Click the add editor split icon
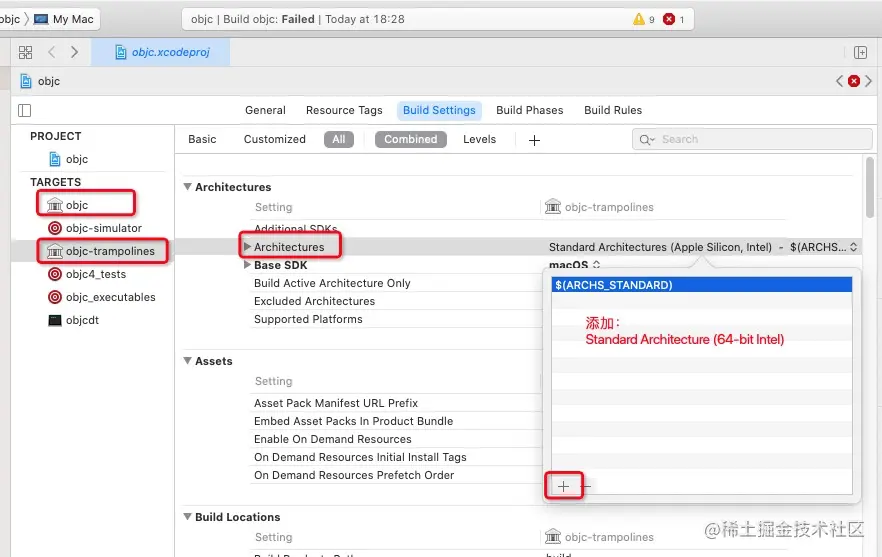The image size is (882, 557). [860, 52]
